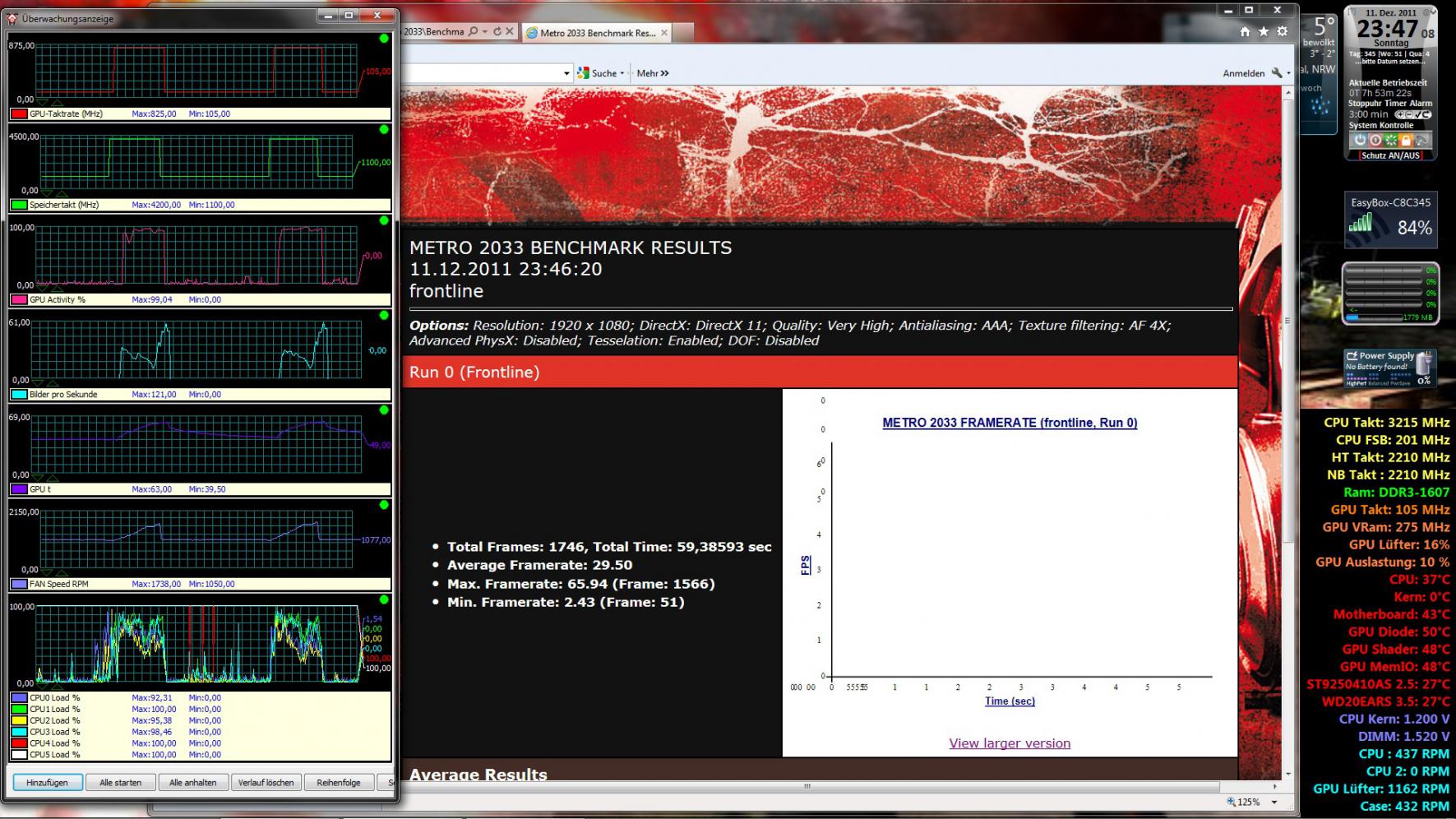The width and height of the screenshot is (1456, 819).
Task: Click the purple GPU t color swatch
Action: [x=19, y=489]
